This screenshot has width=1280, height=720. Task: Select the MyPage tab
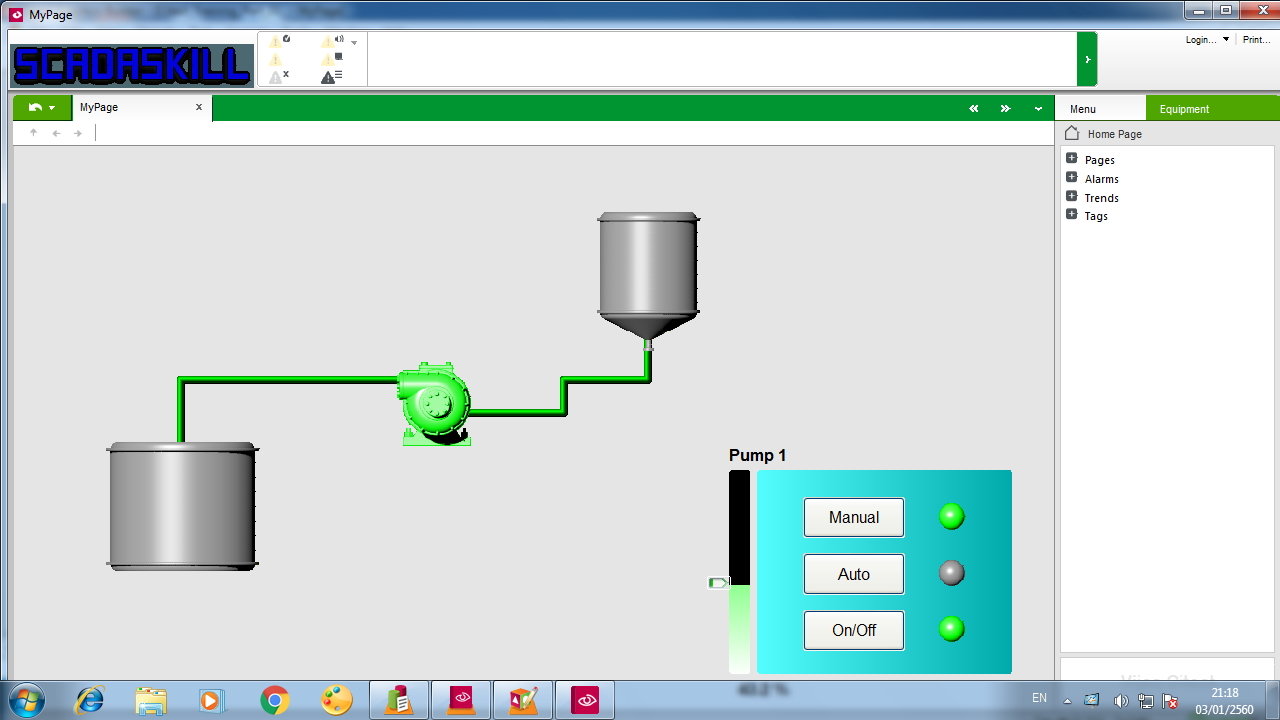pos(98,107)
